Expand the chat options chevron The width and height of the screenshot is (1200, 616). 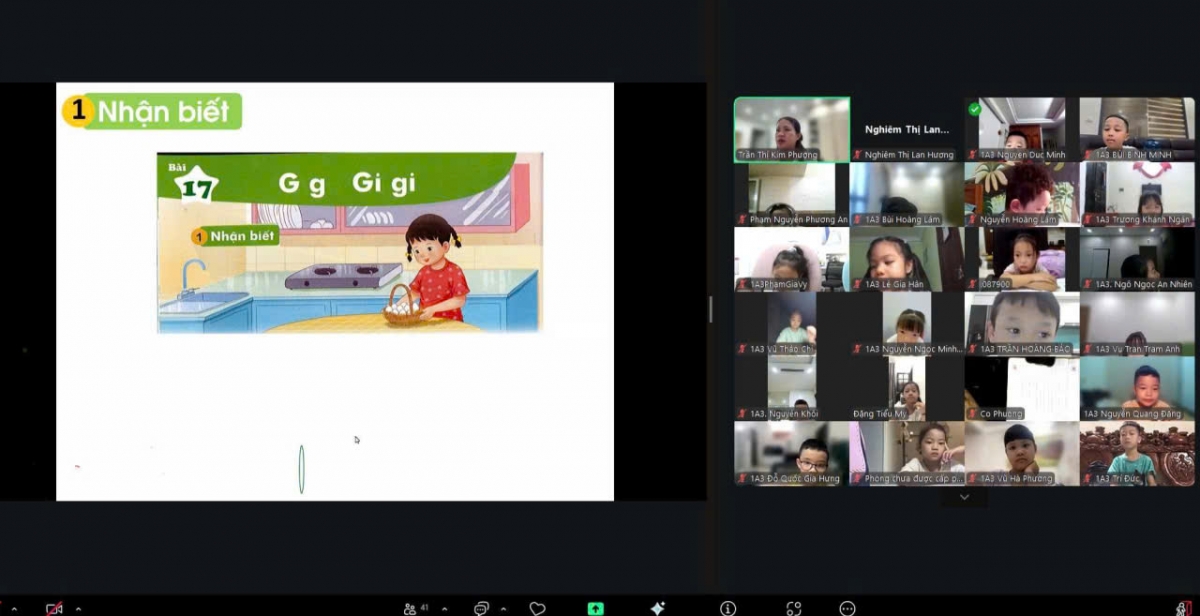point(505,608)
